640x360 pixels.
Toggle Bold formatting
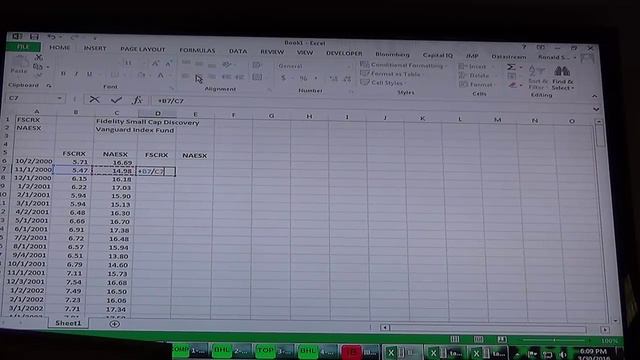coord(63,73)
